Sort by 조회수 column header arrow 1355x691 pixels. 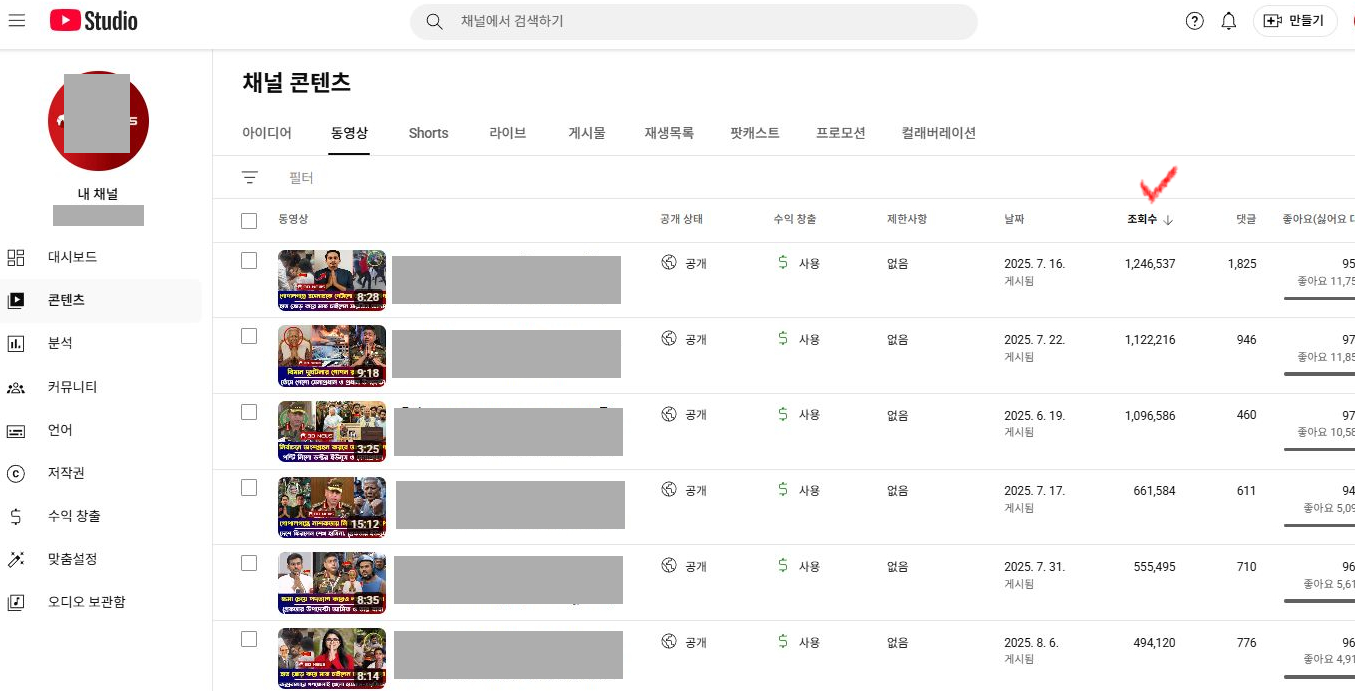point(1168,220)
